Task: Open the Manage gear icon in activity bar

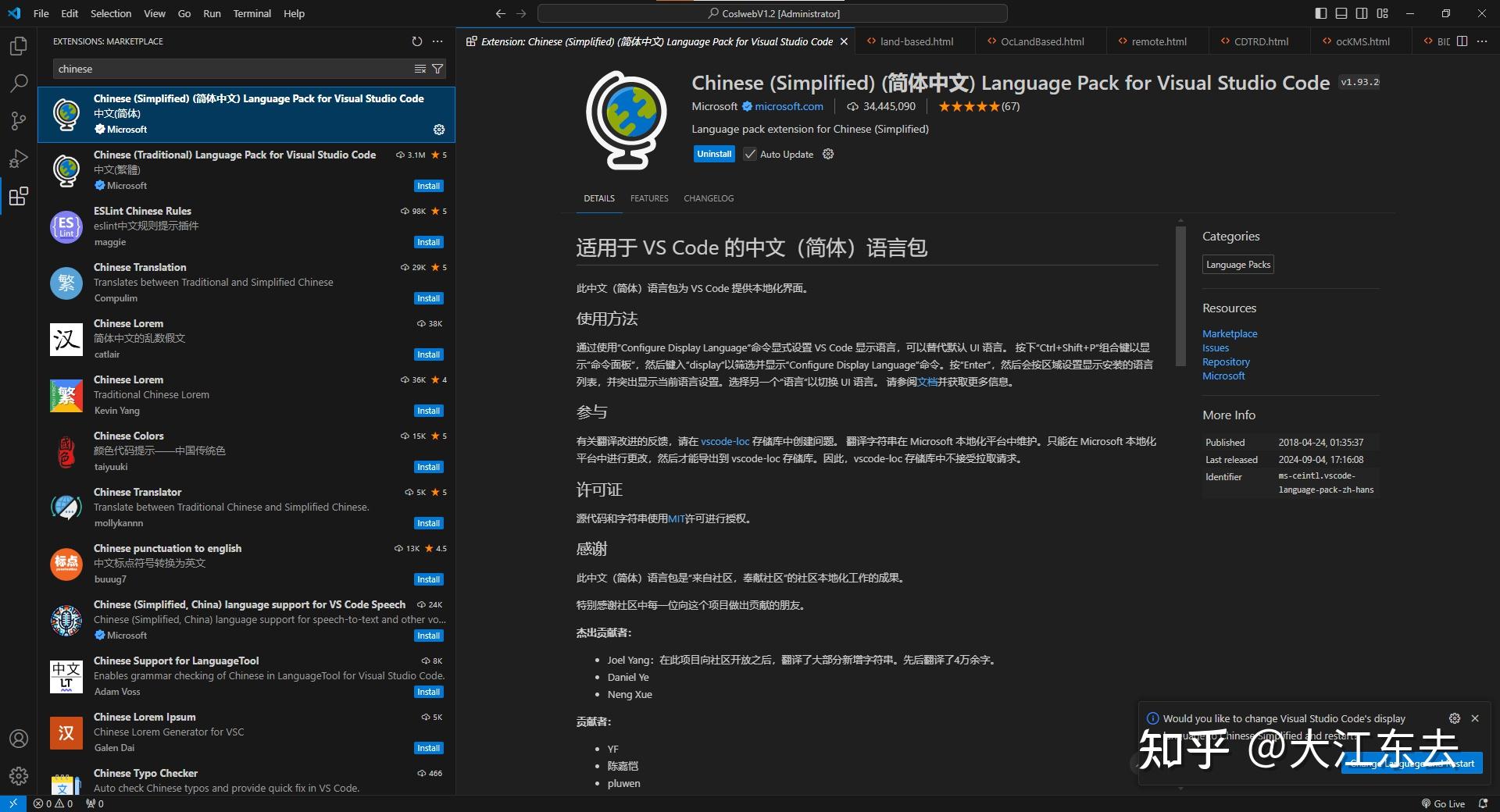Action: point(17,776)
